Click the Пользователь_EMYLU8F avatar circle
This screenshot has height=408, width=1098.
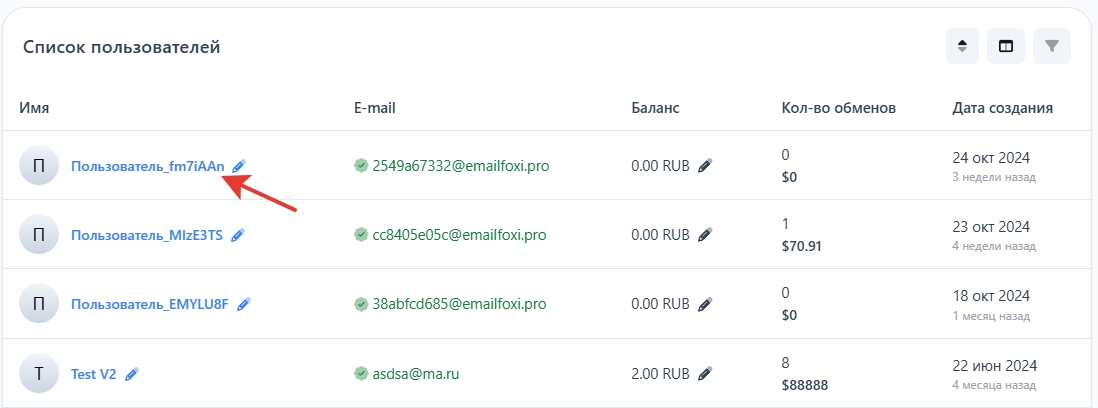pyautogui.click(x=39, y=304)
